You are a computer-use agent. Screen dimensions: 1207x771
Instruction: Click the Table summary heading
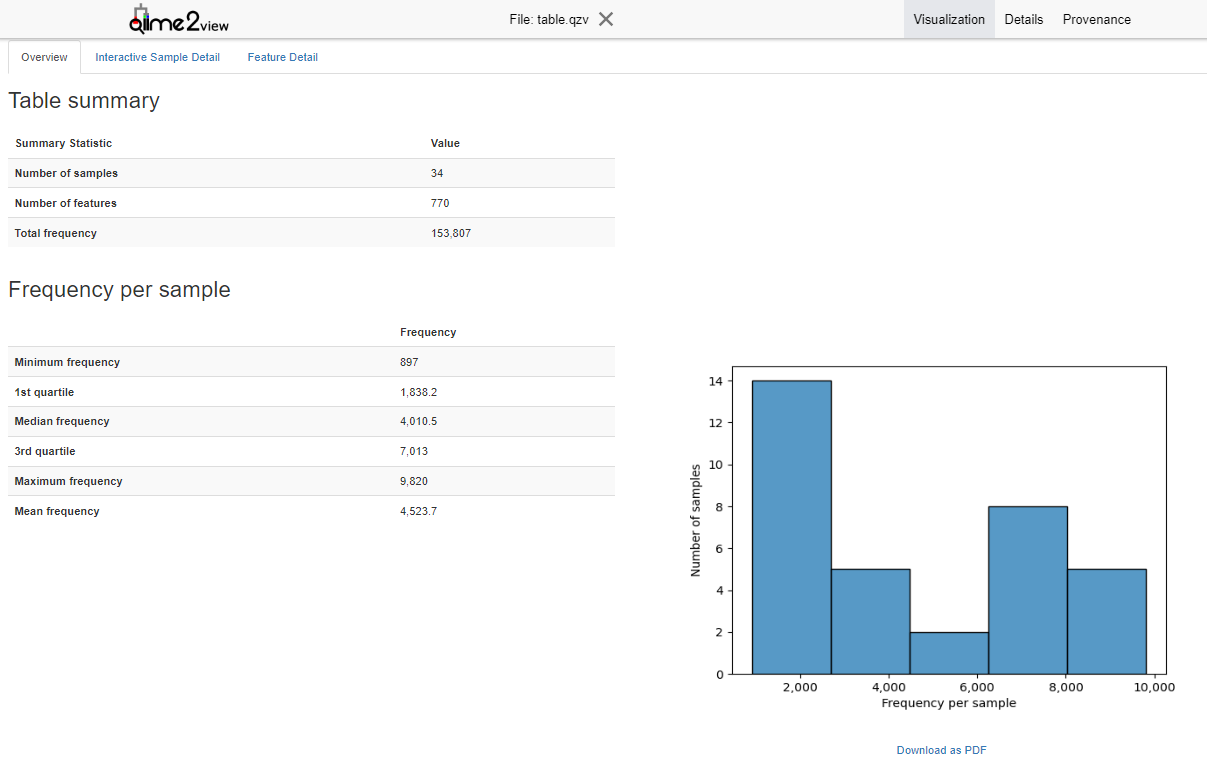point(84,101)
